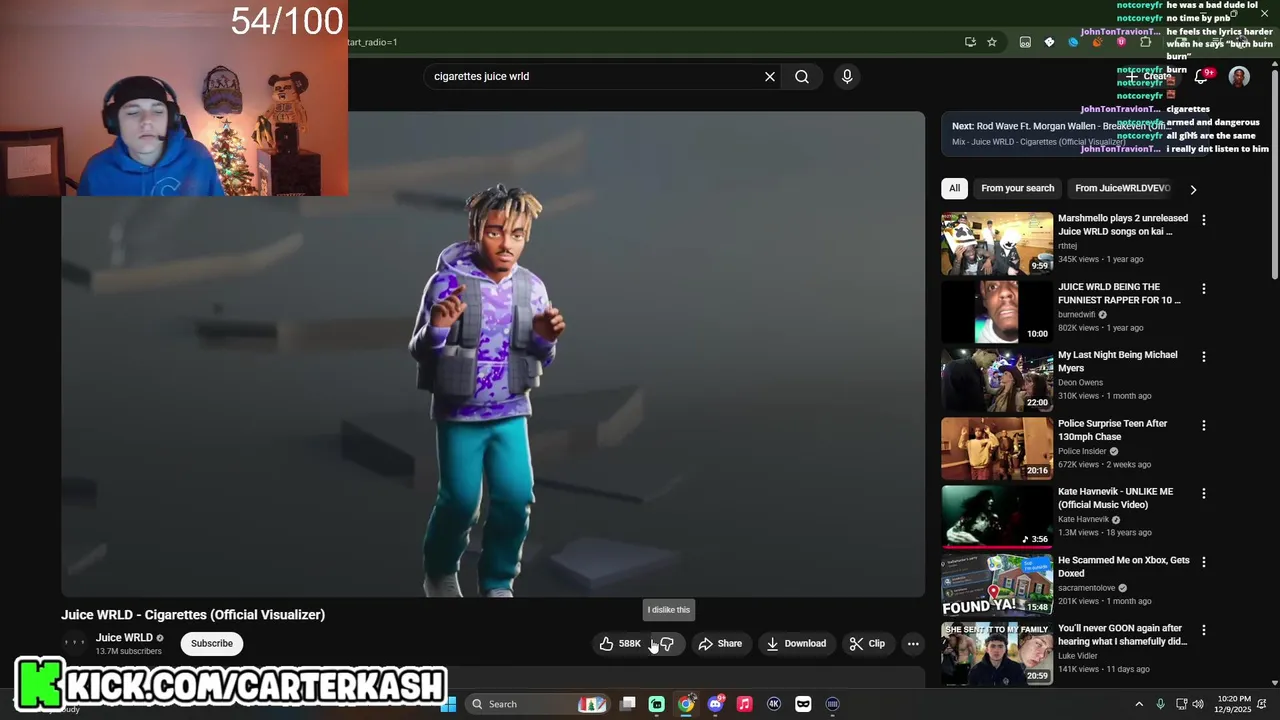The image size is (1280, 720).
Task: Visit the Luke Vidler channel
Action: click(1079, 656)
